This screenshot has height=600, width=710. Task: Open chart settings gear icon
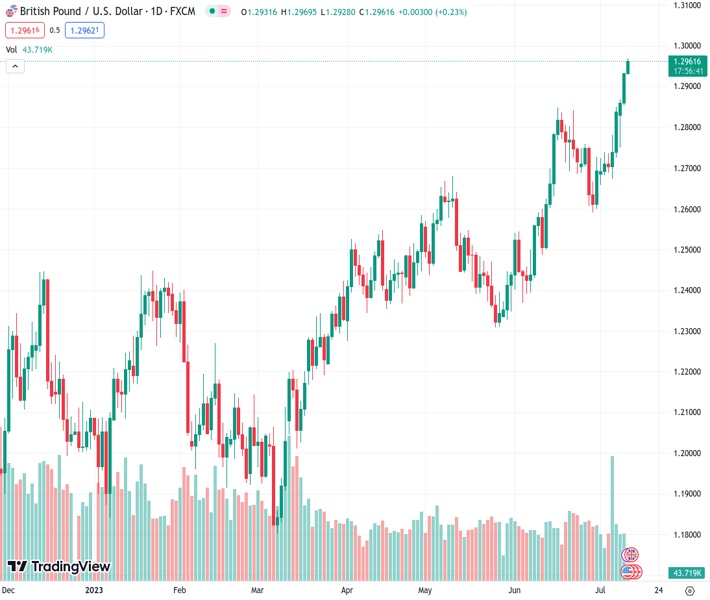689,591
